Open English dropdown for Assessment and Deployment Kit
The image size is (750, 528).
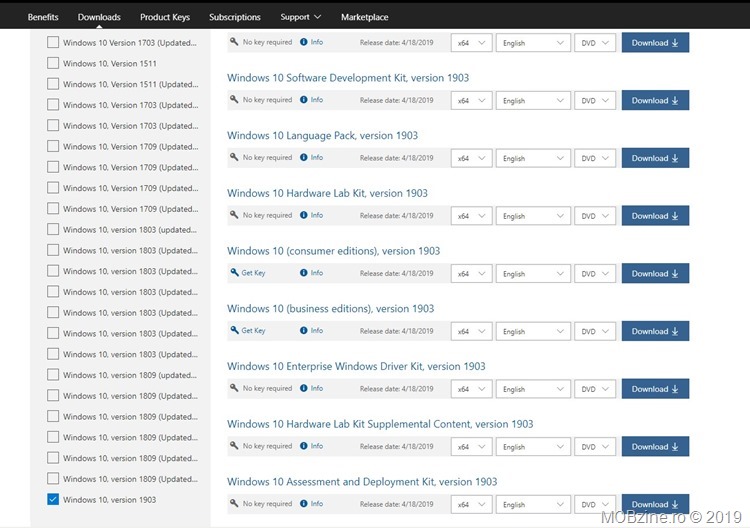pos(533,505)
